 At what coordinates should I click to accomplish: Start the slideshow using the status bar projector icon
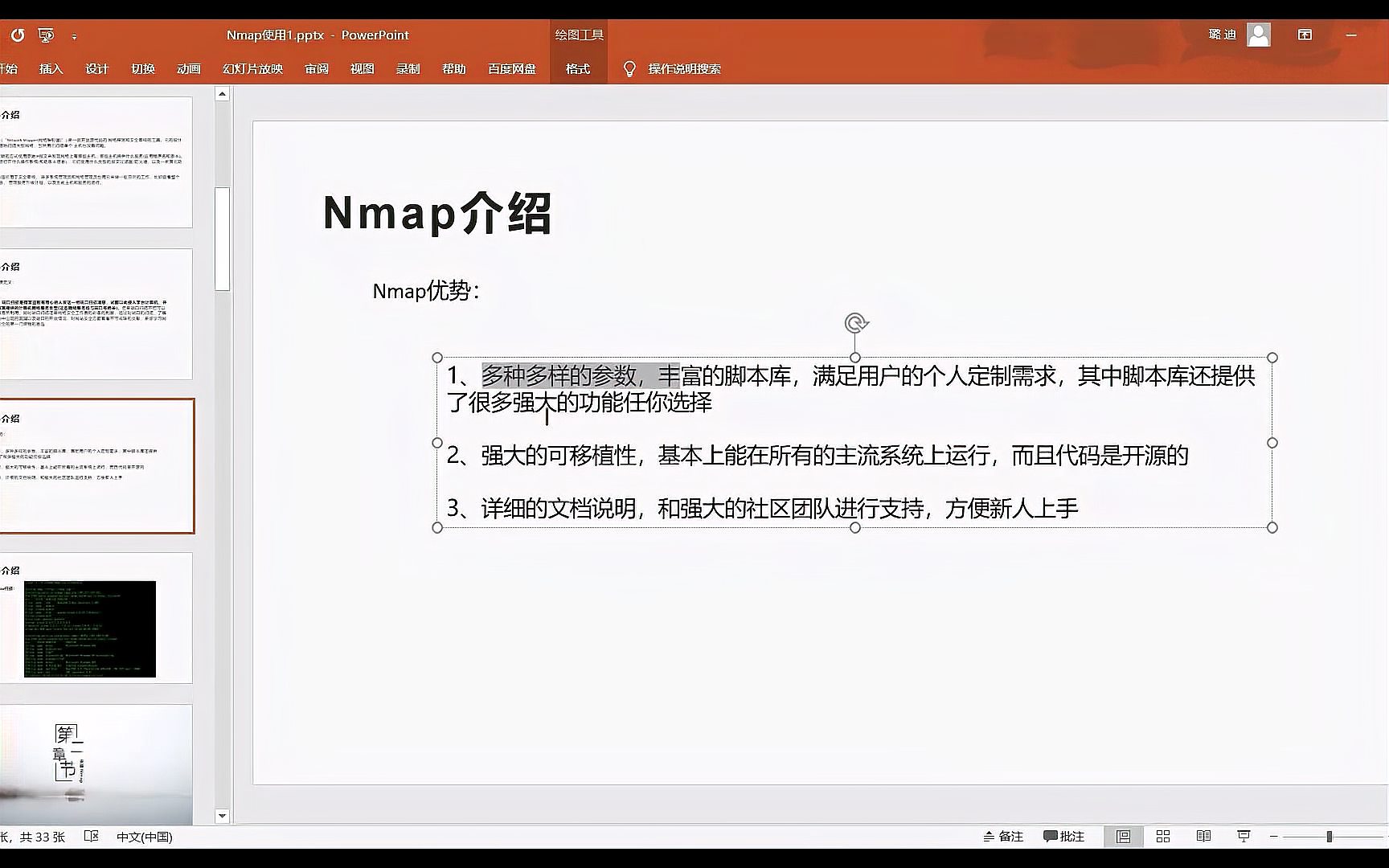pos(1243,836)
